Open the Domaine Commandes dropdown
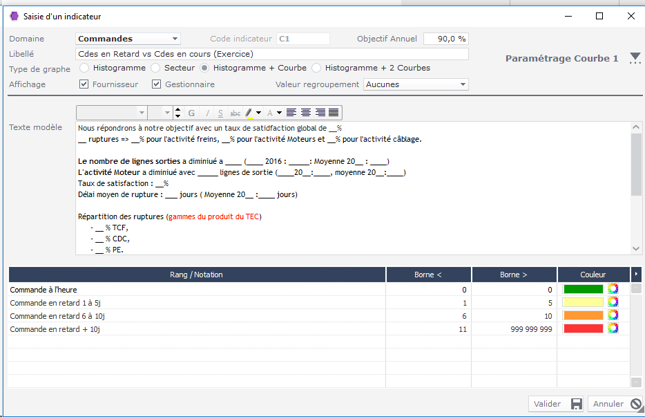 (128, 39)
